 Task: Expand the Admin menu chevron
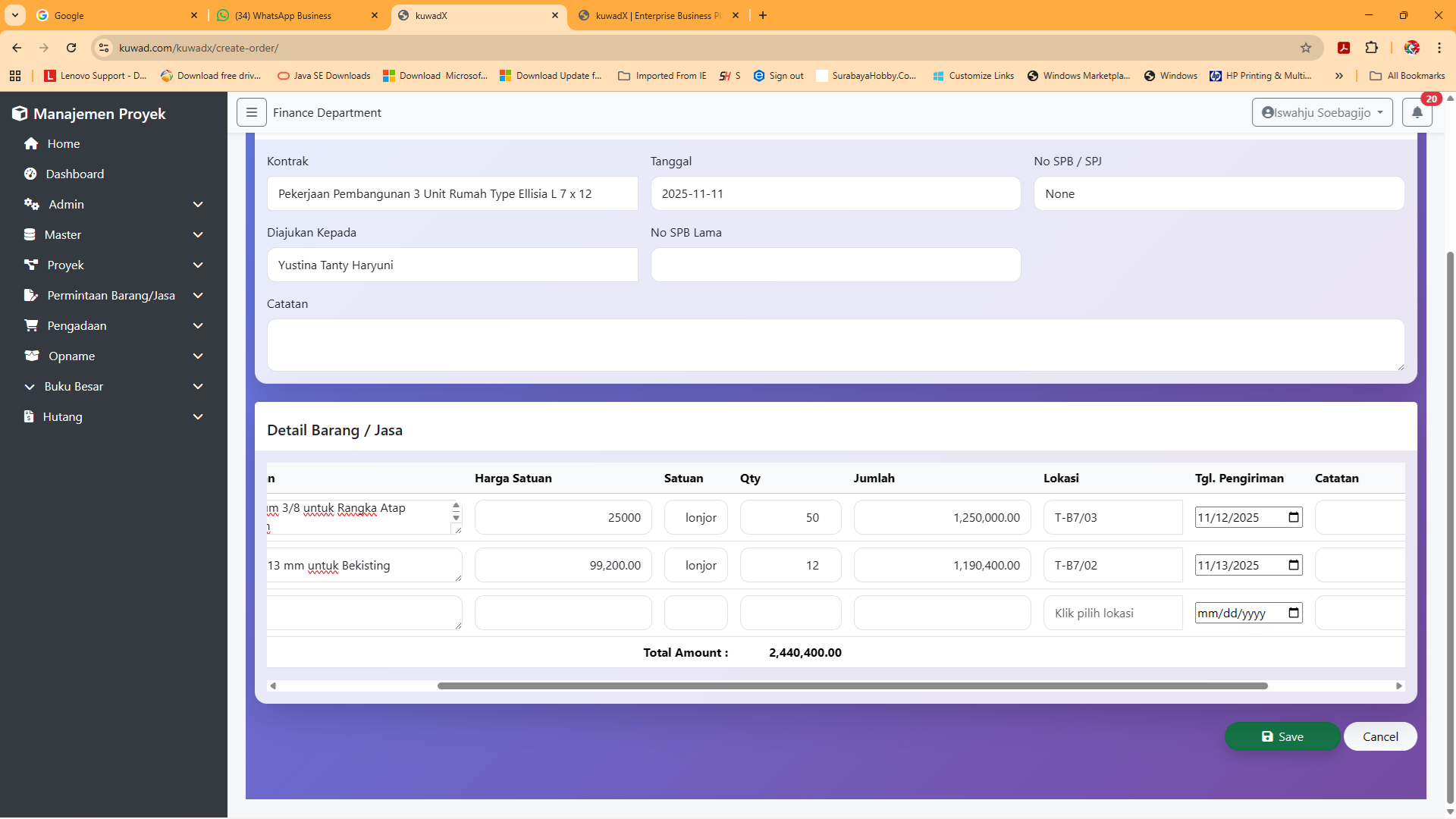tap(198, 204)
